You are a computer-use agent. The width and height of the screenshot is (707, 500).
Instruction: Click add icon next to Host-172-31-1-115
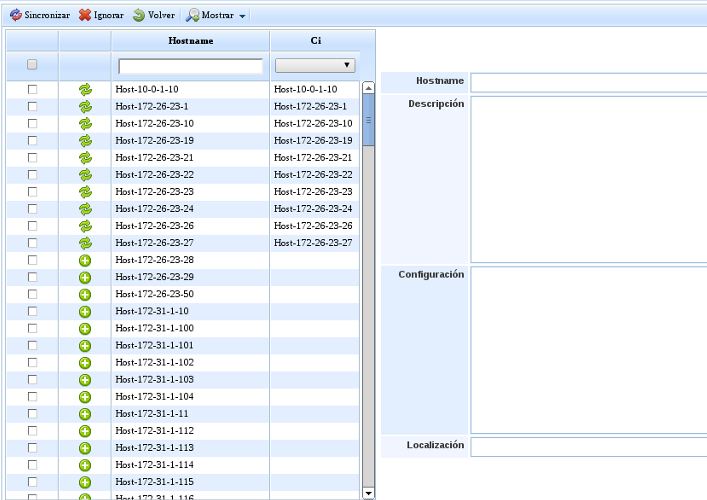[x=85, y=481]
